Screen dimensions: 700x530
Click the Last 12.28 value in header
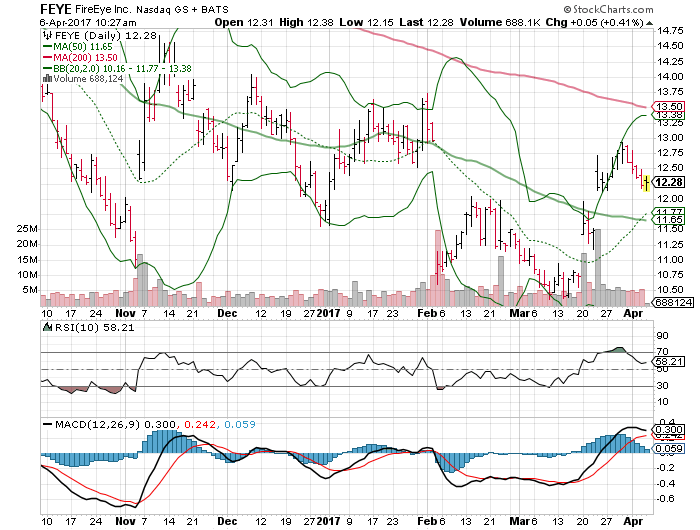click(426, 22)
